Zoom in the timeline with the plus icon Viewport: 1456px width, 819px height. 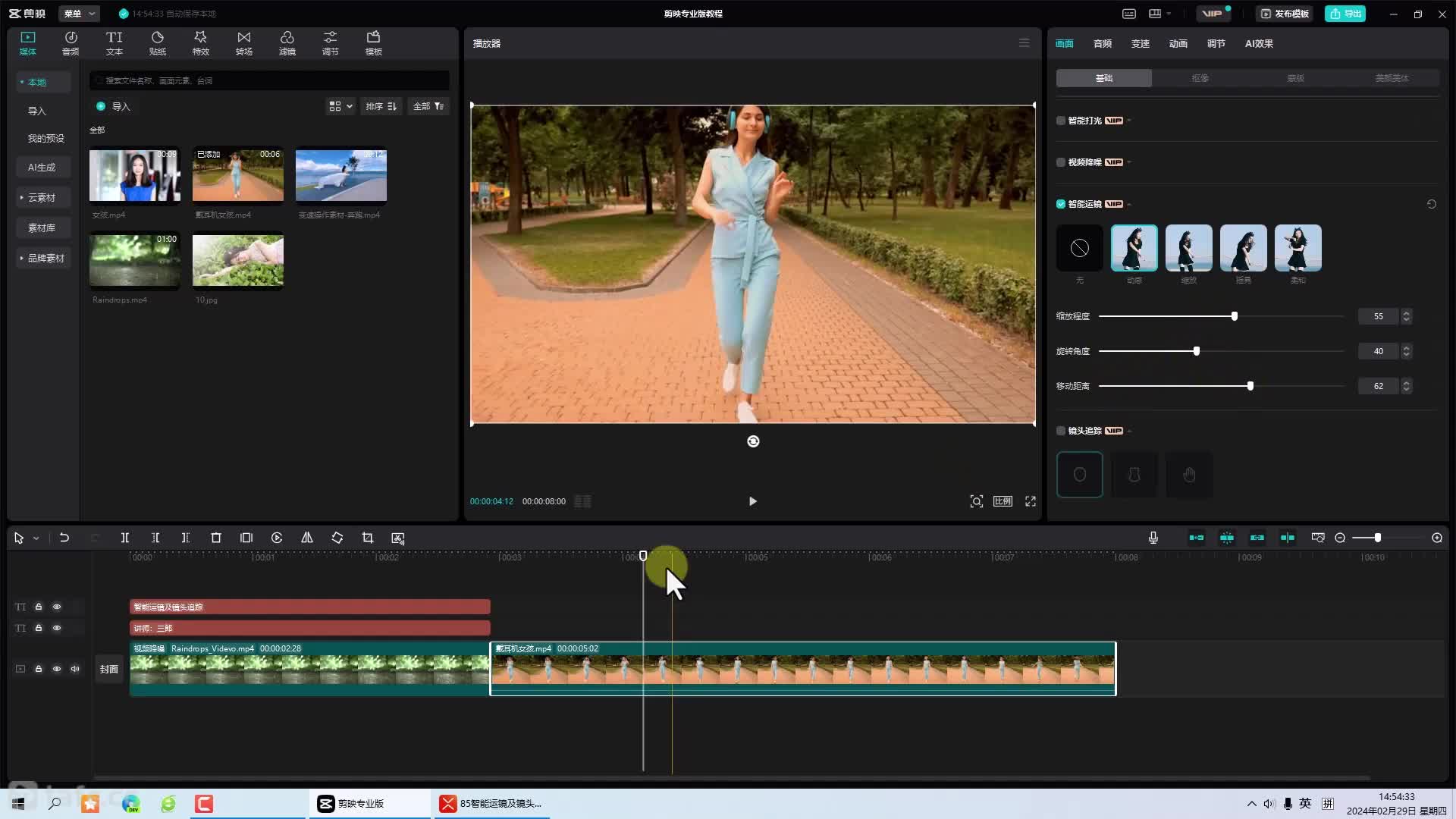pos(1437,538)
